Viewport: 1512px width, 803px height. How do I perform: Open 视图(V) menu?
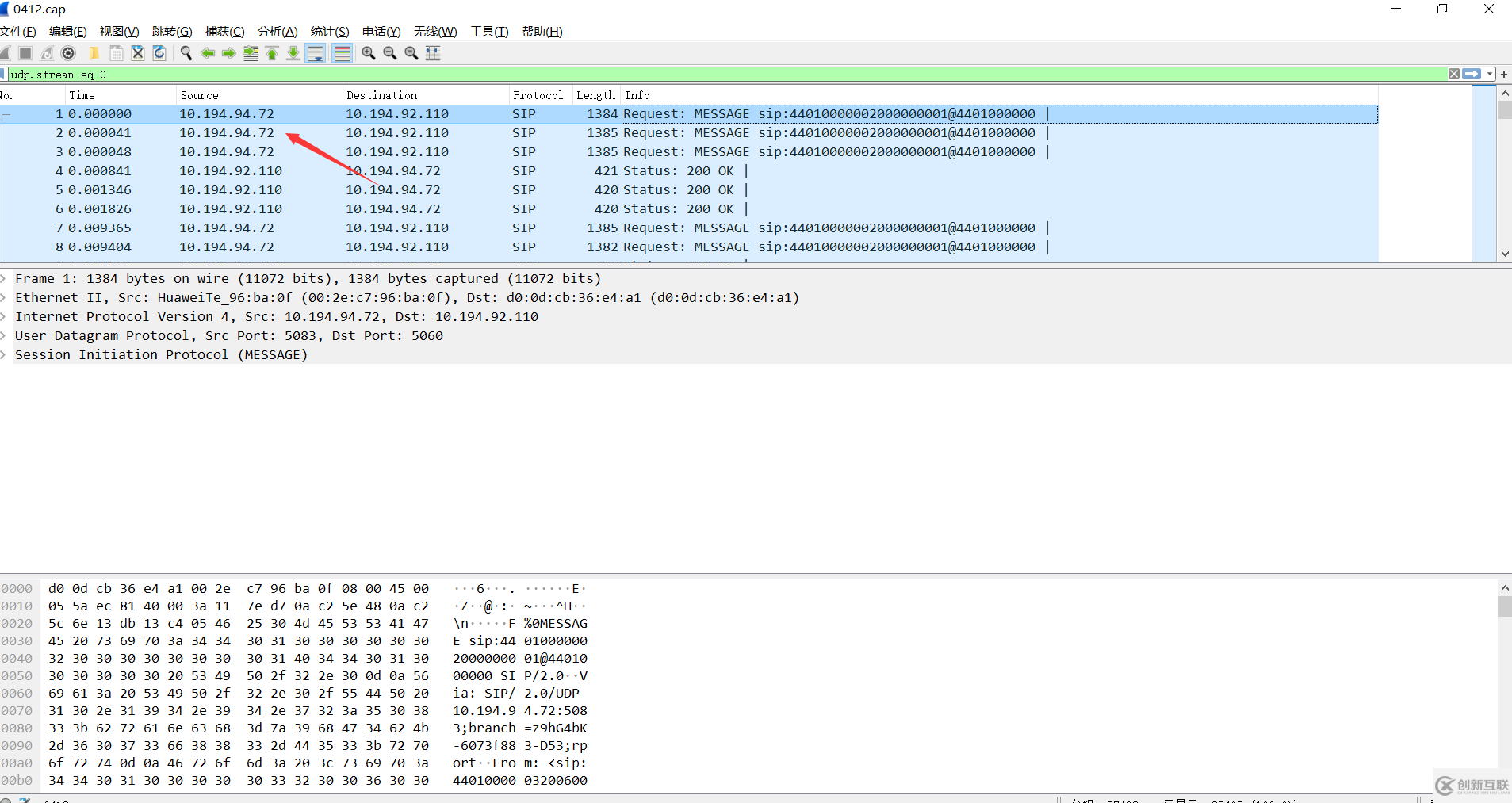coord(120,32)
